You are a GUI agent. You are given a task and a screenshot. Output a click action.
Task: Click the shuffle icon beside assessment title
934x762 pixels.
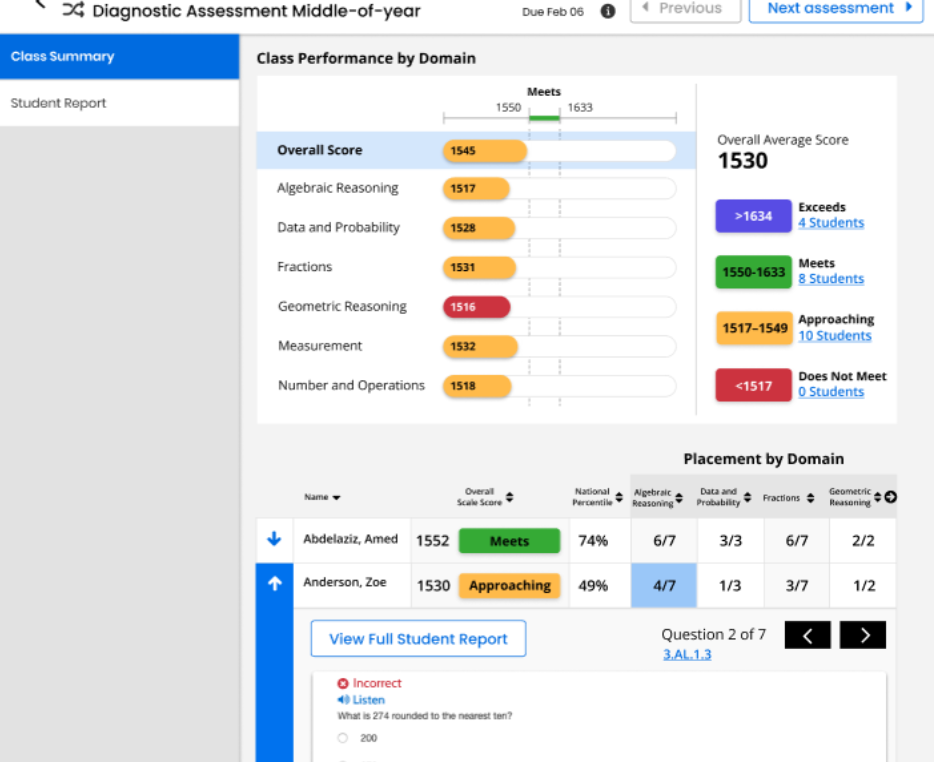coord(73,11)
